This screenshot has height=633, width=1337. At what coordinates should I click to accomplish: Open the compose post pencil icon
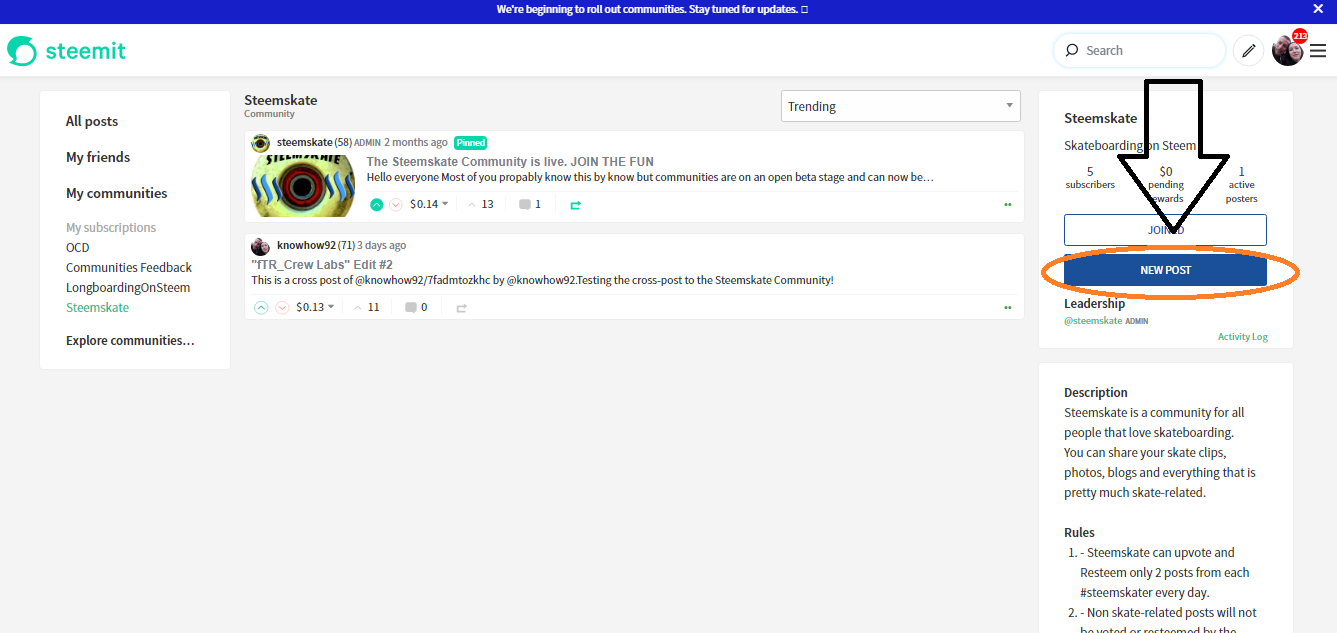point(1248,50)
